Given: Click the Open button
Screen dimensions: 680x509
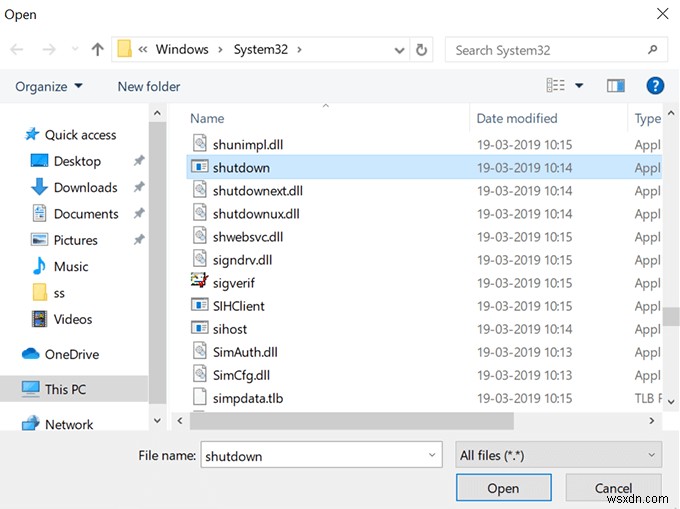Looking at the screenshot, I should (x=503, y=488).
